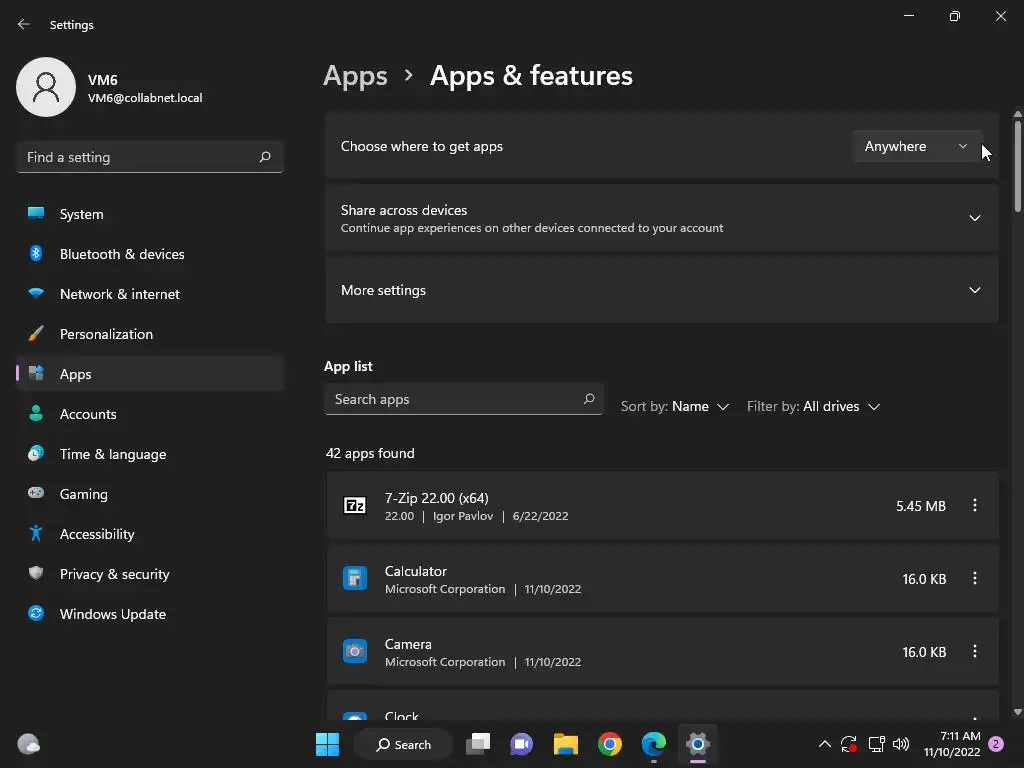Screen dimensions: 1024x768
Task: Open the three-dot menu for Camera
Action: click(x=974, y=652)
